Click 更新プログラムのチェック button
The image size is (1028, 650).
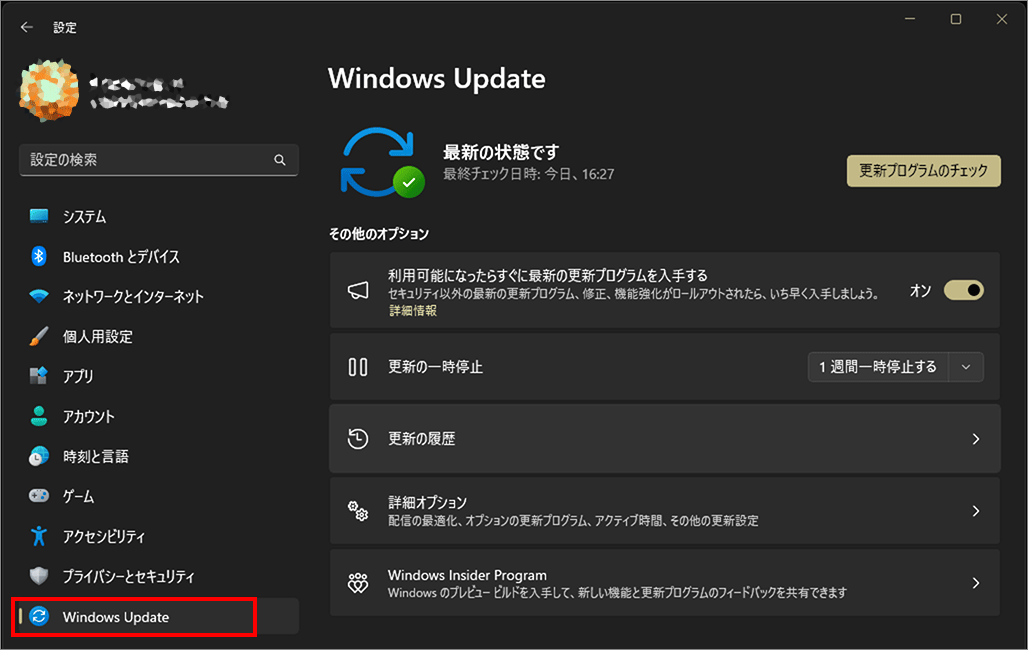(x=924, y=171)
